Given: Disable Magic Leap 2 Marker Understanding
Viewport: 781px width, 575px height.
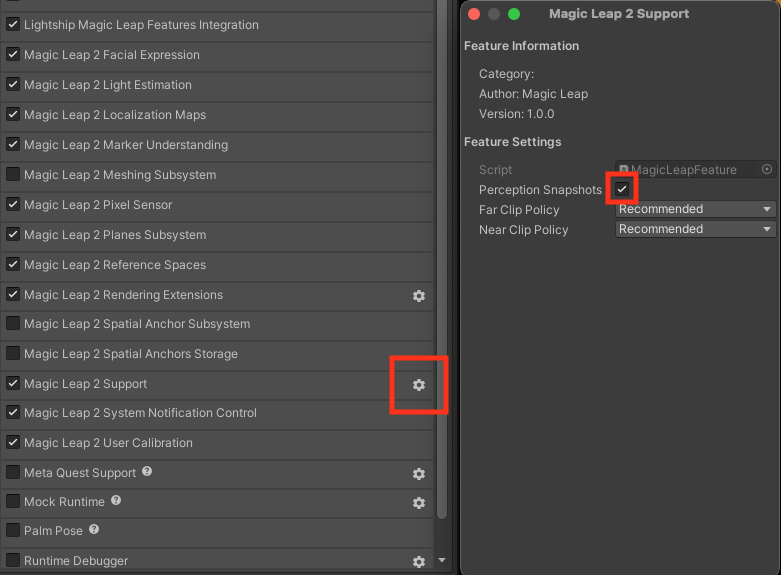Looking at the screenshot, I should click(13, 144).
